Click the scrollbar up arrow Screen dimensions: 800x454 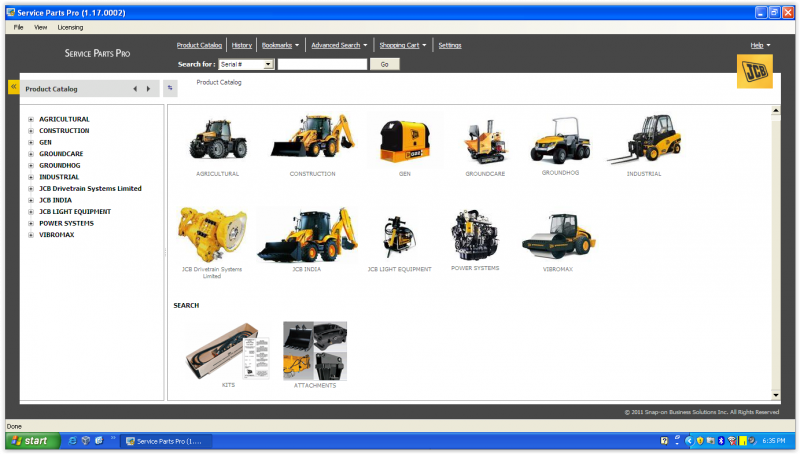[776, 111]
